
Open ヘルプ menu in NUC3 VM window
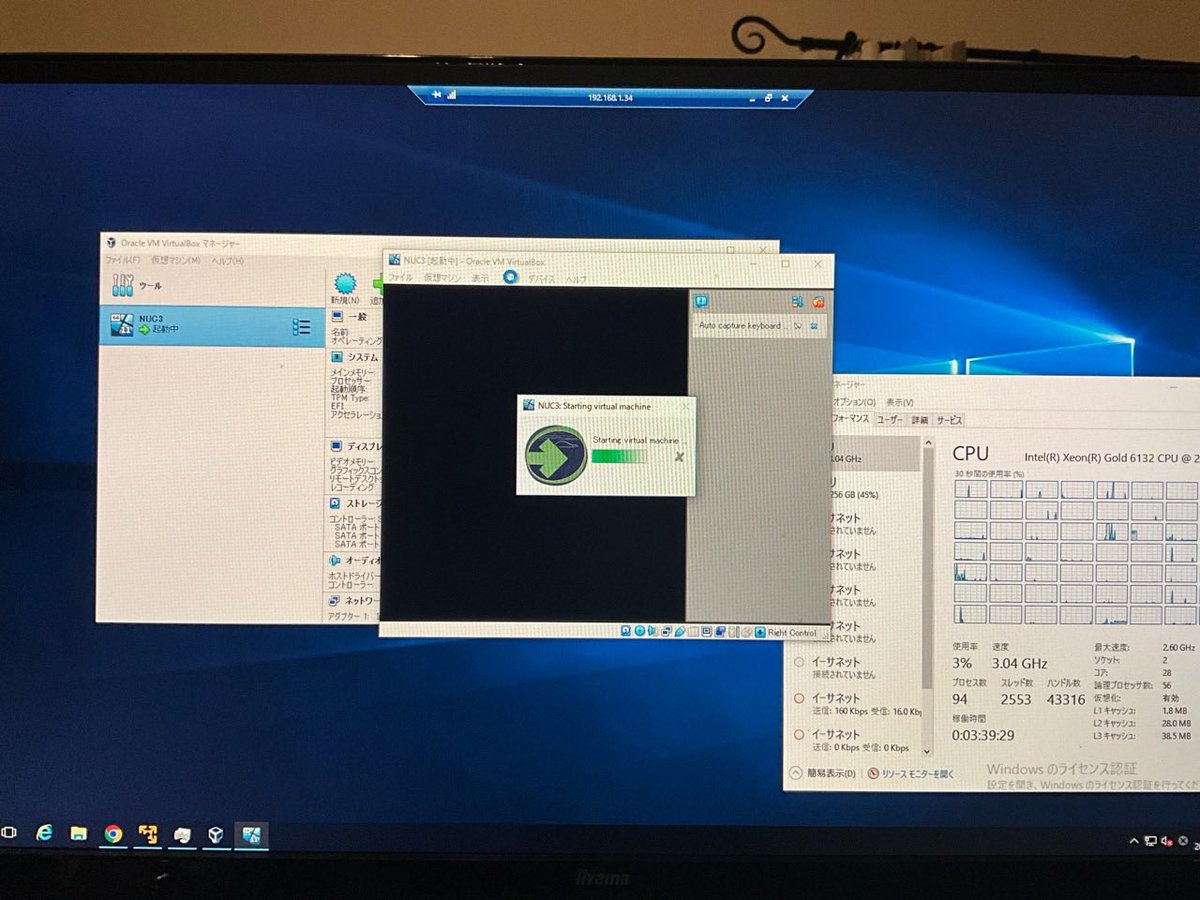click(577, 279)
